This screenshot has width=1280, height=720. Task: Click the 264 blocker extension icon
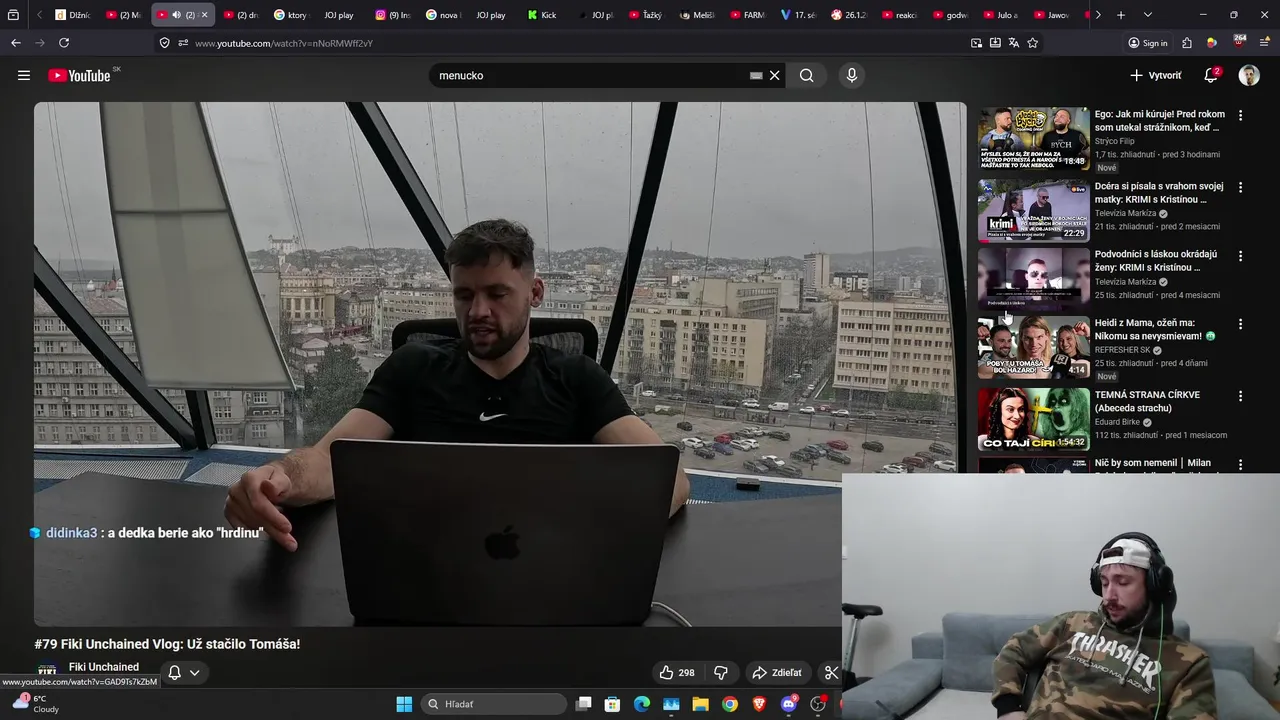(x=1239, y=42)
